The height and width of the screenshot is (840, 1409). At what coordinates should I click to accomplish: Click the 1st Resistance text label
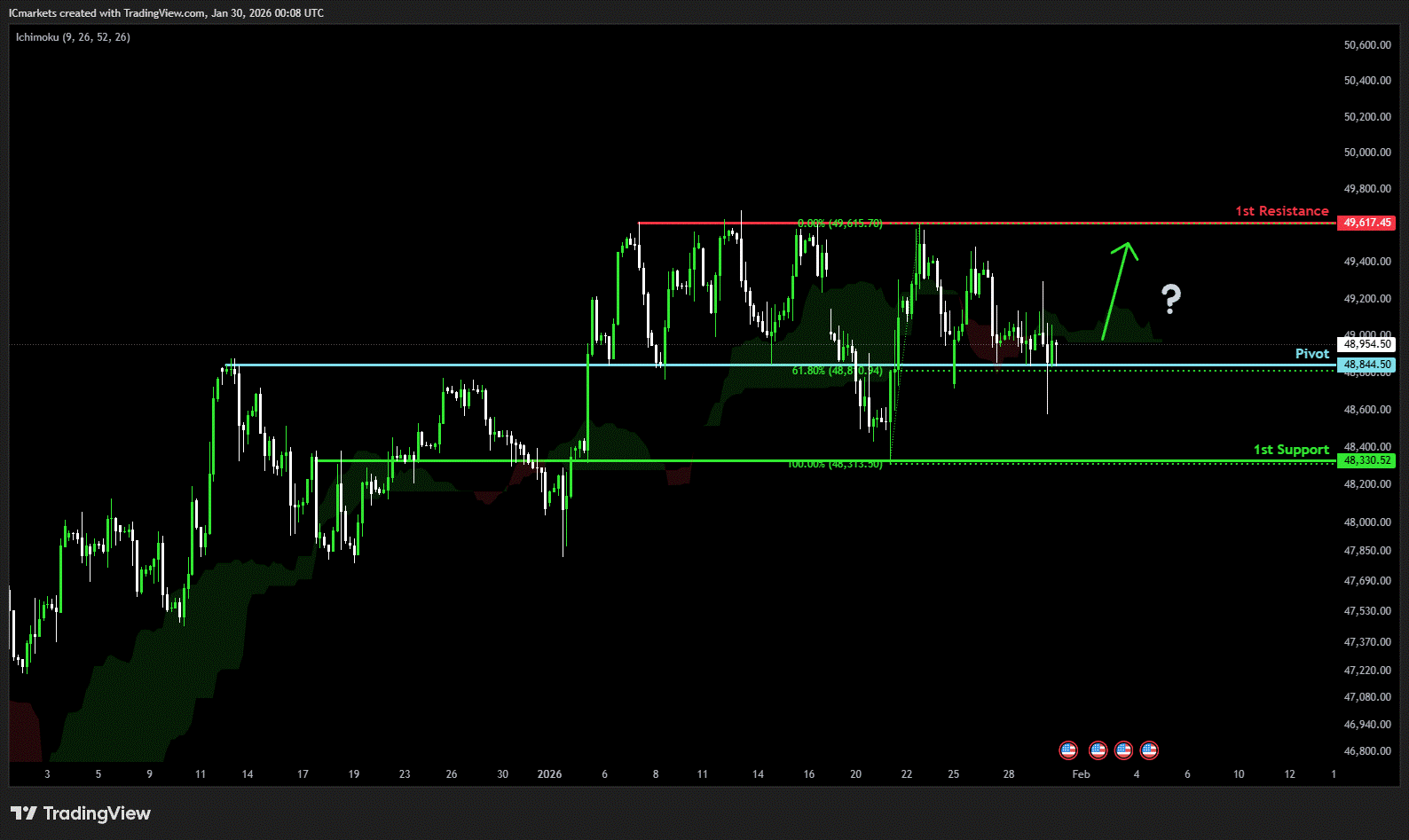[x=1281, y=211]
